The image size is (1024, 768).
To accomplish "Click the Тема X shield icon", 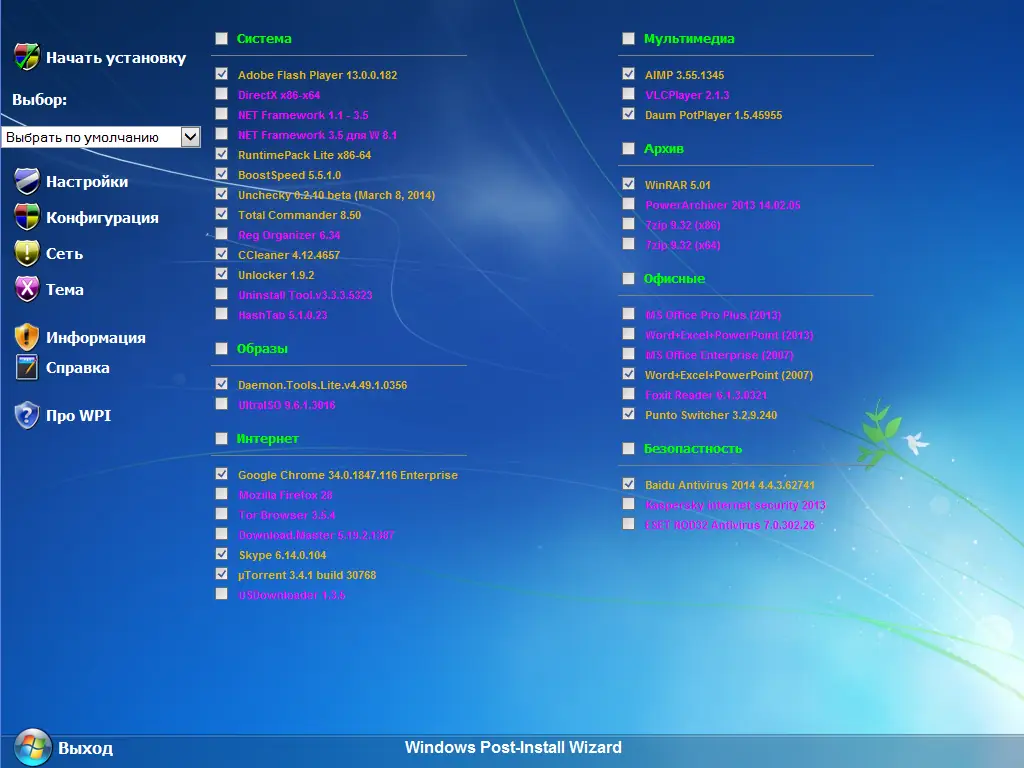I will point(27,289).
